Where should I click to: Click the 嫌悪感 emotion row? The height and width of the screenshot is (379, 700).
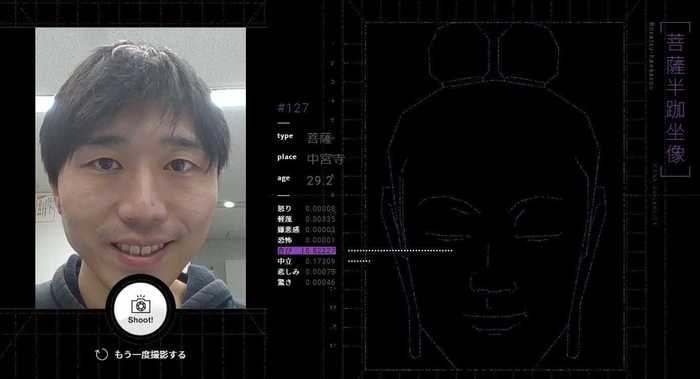pos(306,229)
